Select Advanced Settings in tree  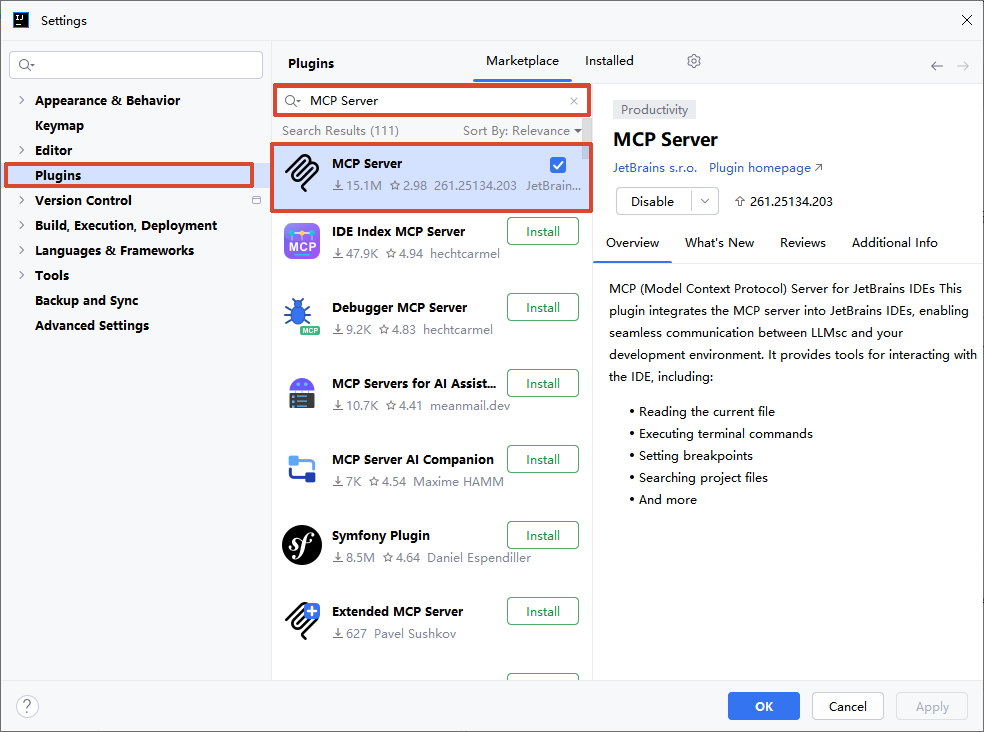tap(92, 325)
